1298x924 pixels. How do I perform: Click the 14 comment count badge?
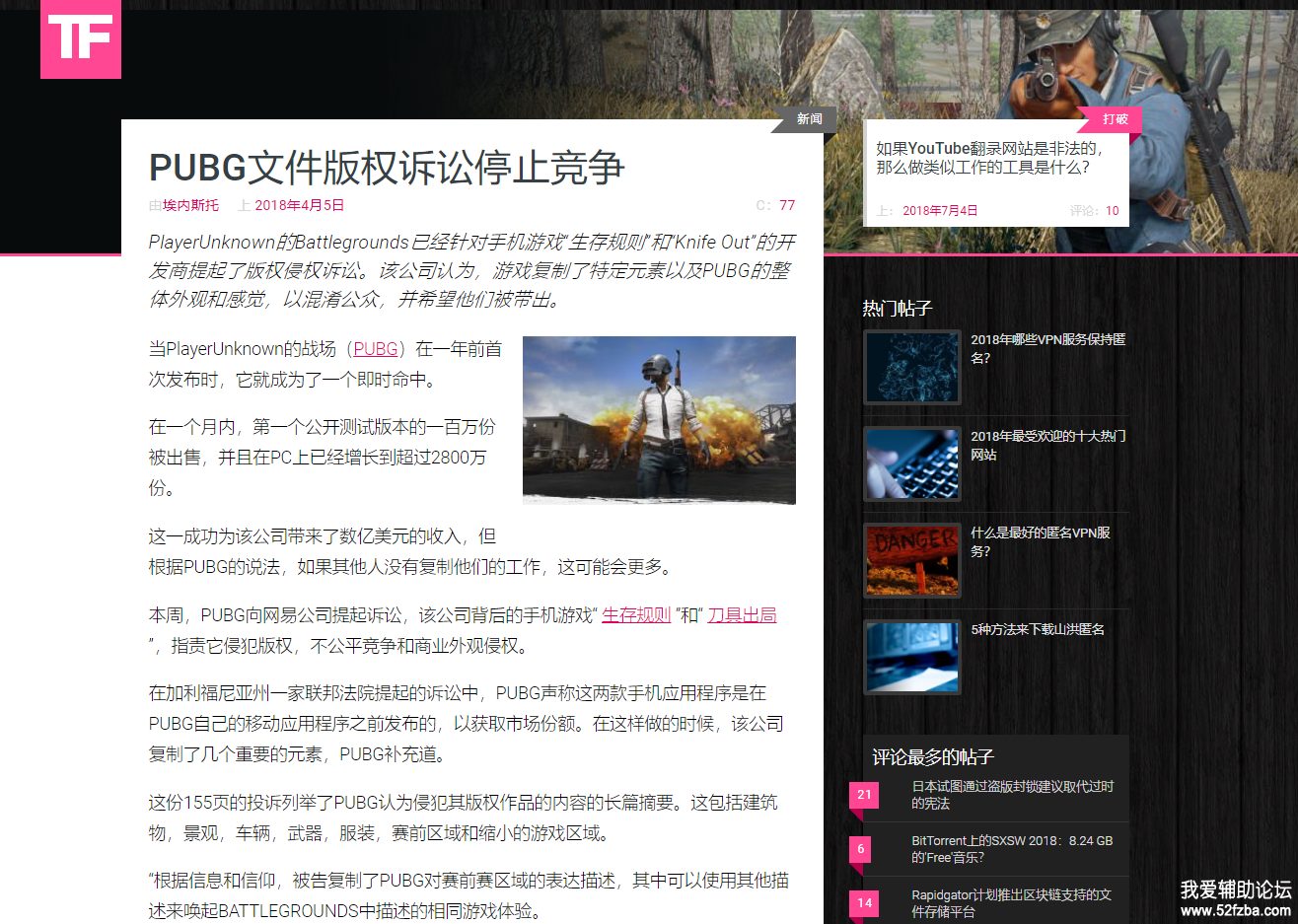click(864, 903)
